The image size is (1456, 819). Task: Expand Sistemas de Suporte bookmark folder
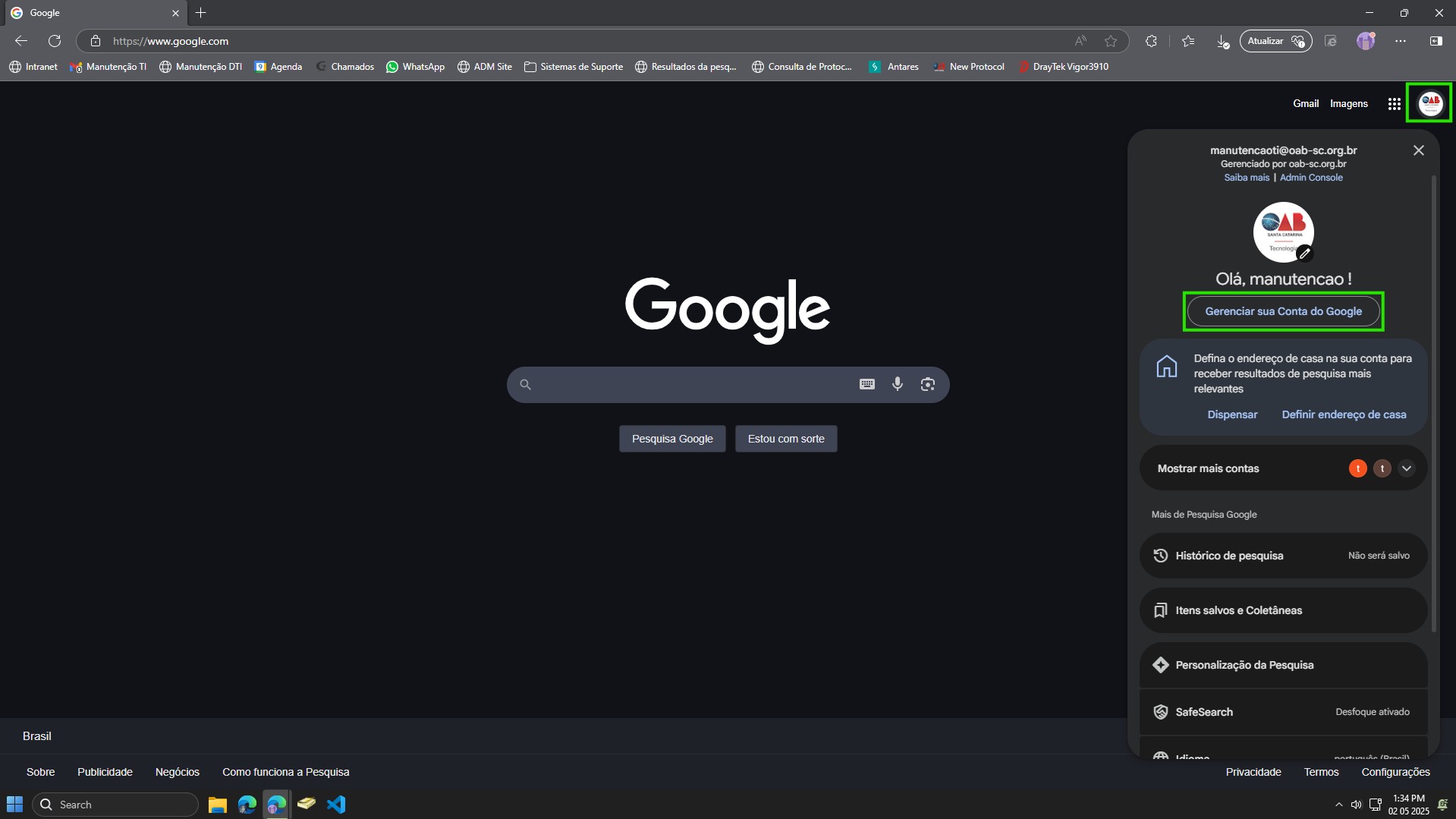pyautogui.click(x=574, y=67)
